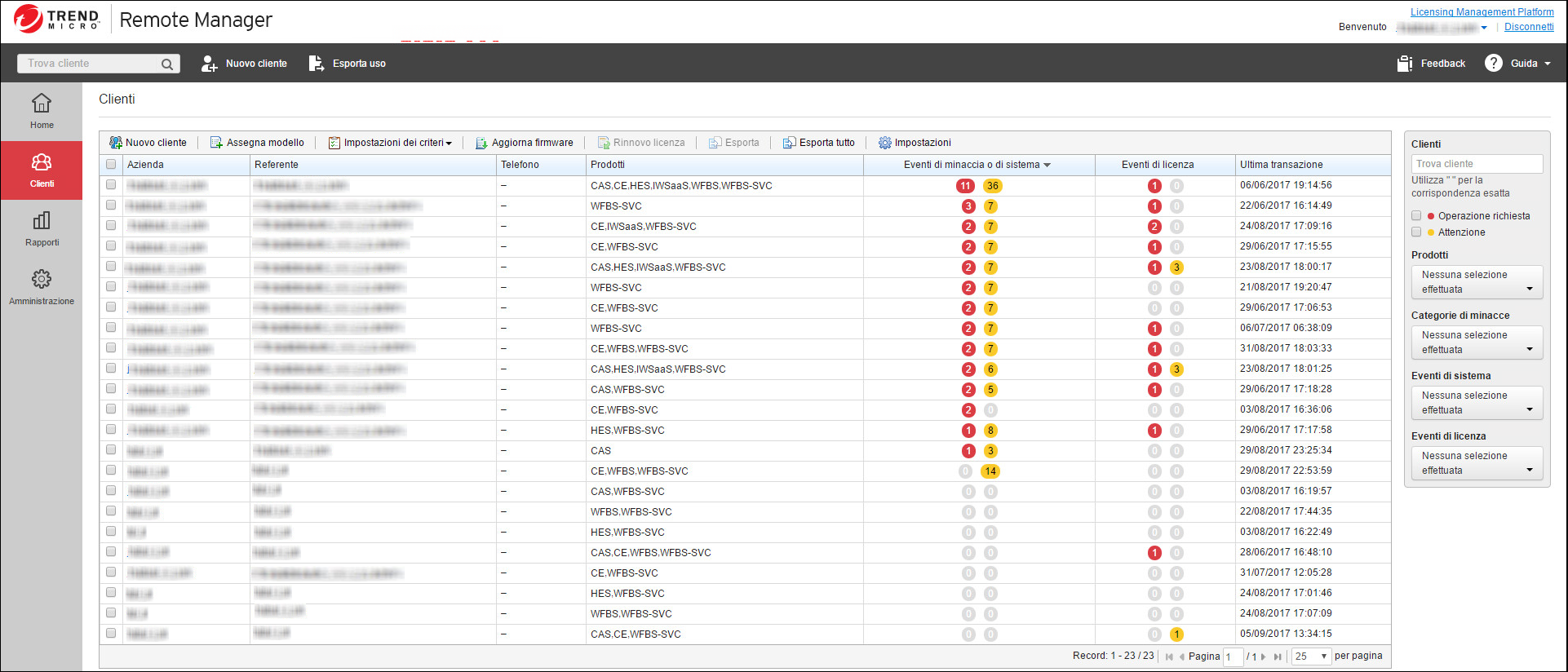Image resolution: width=1568 pixels, height=672 pixels.
Task: Click the Home icon in sidebar
Action: [42, 104]
